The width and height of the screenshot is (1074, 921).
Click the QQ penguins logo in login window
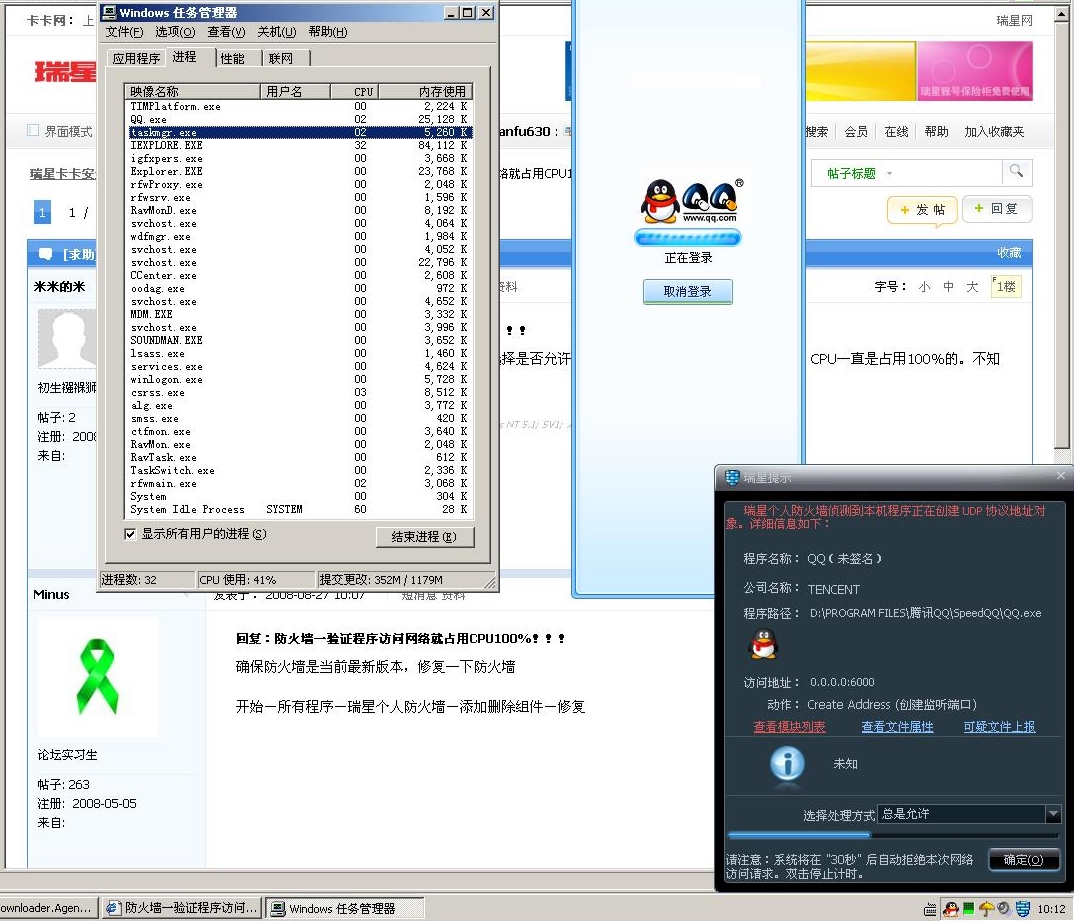(x=692, y=201)
